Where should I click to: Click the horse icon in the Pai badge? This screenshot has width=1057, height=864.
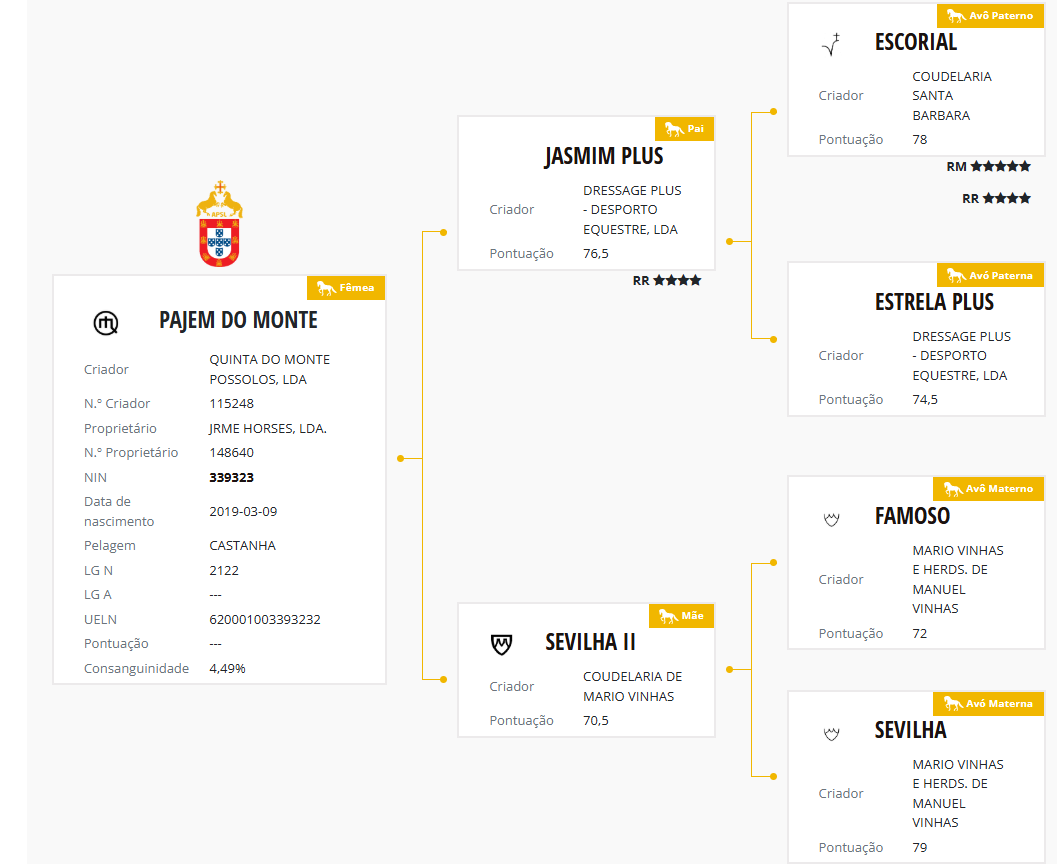click(x=673, y=129)
